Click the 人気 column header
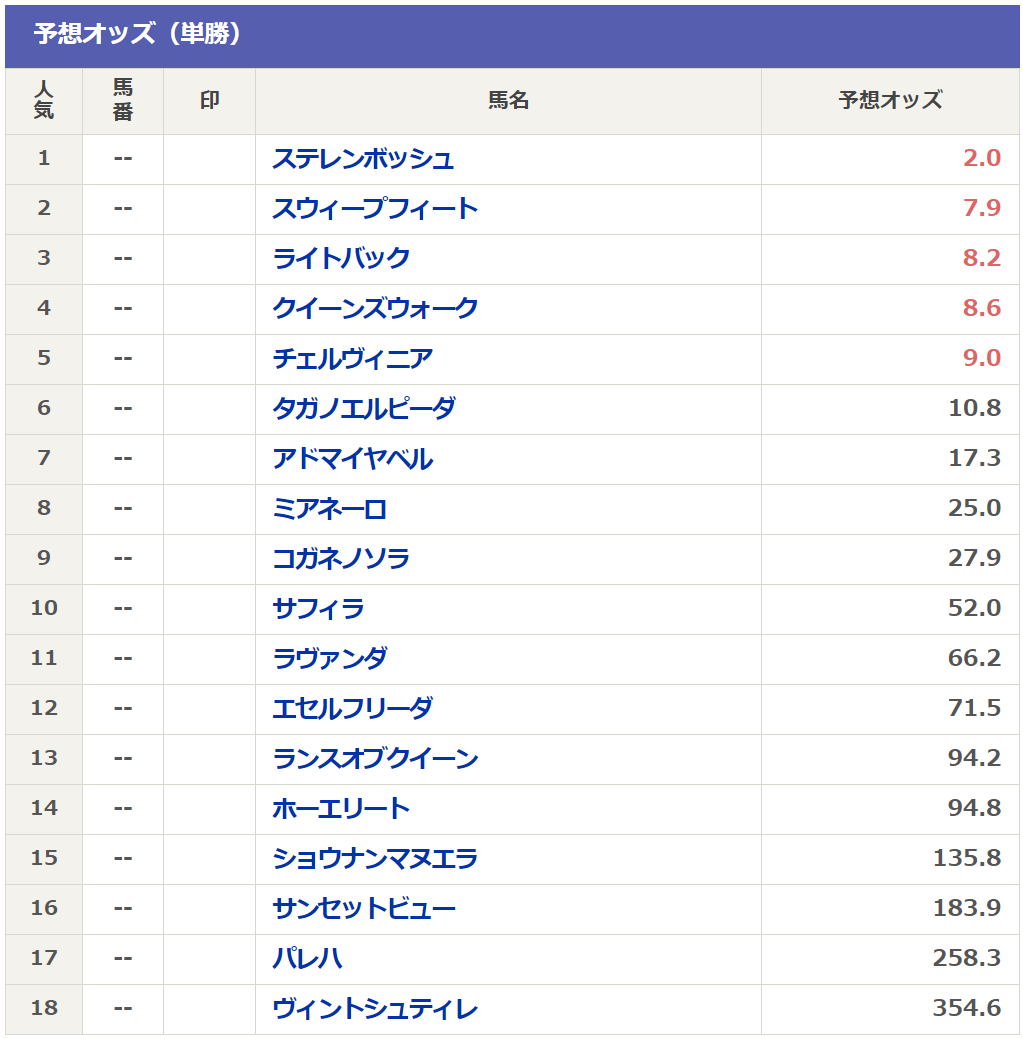Viewport: 1023px width, 1039px height. [44, 101]
